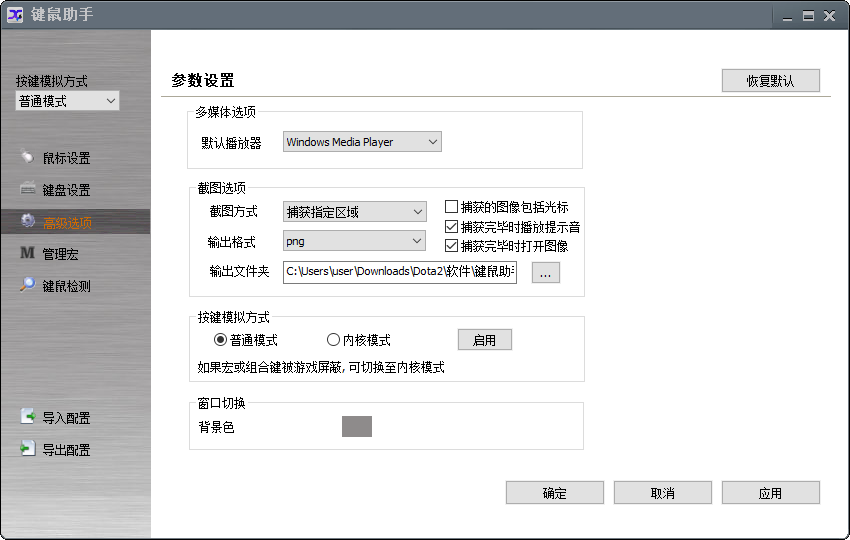The image size is (850, 540).
Task: Expand the 默认播放器 dropdown
Action: (x=362, y=142)
